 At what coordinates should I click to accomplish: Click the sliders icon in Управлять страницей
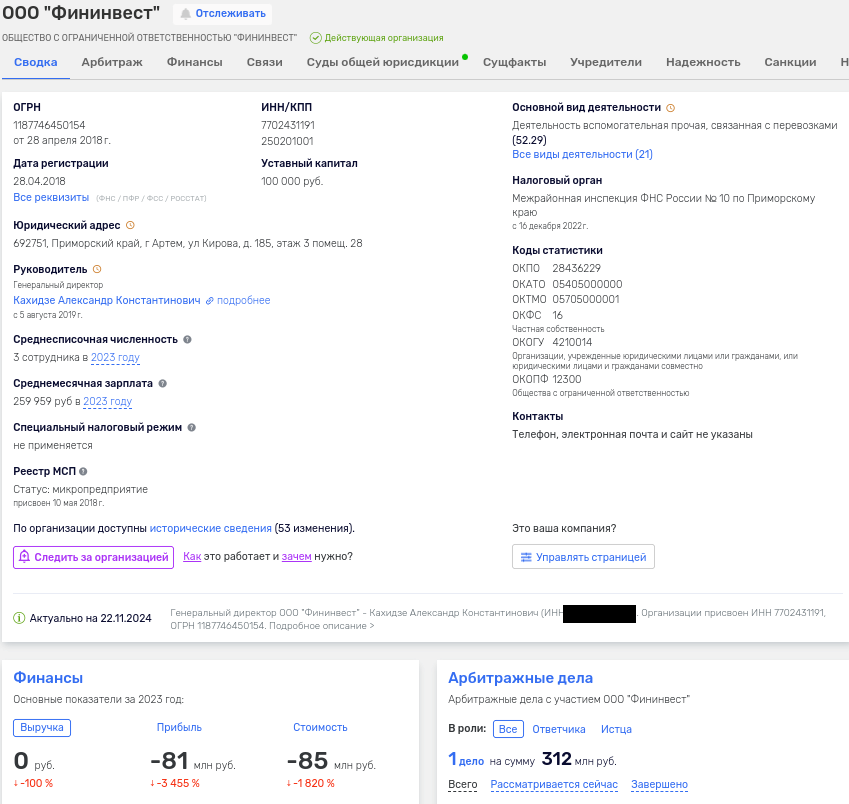click(526, 557)
